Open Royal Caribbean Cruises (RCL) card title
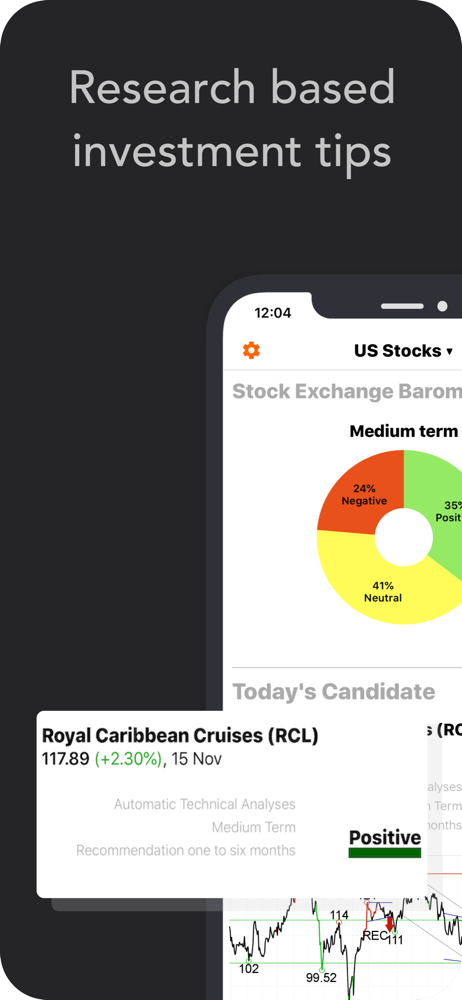 [x=180, y=735]
